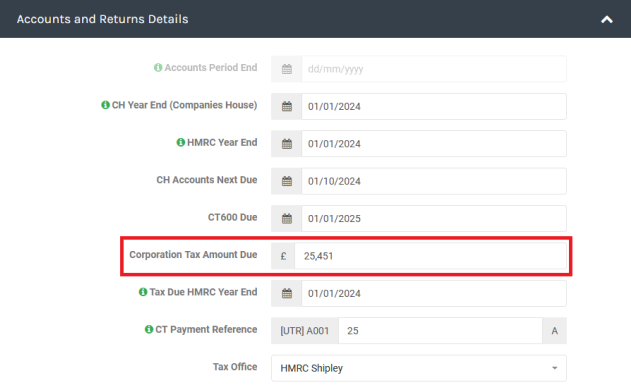Collapse the Accounts and Returns Details panel
Viewport: 631px width, 389px height.
pyautogui.click(x=606, y=19)
